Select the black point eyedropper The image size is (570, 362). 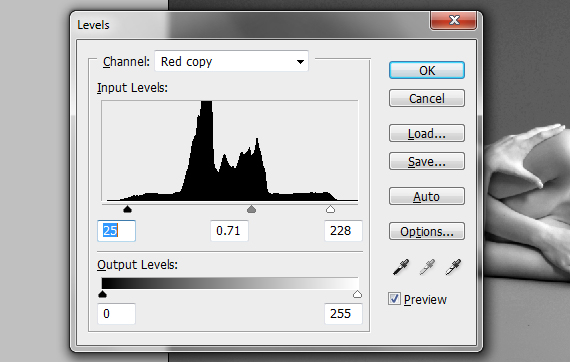401,267
